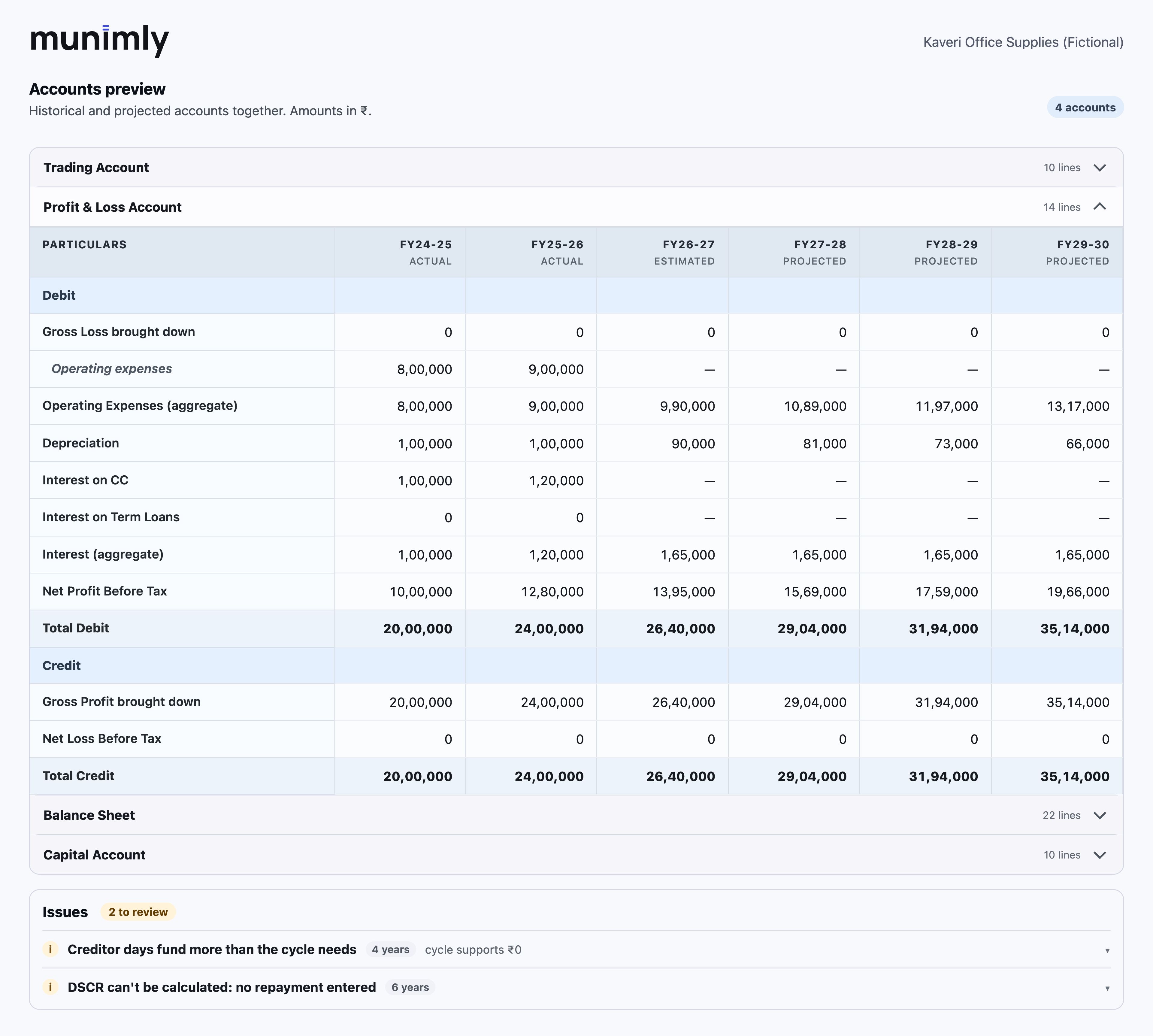Click the Debit section heading
1153x1036 pixels.
(59, 295)
